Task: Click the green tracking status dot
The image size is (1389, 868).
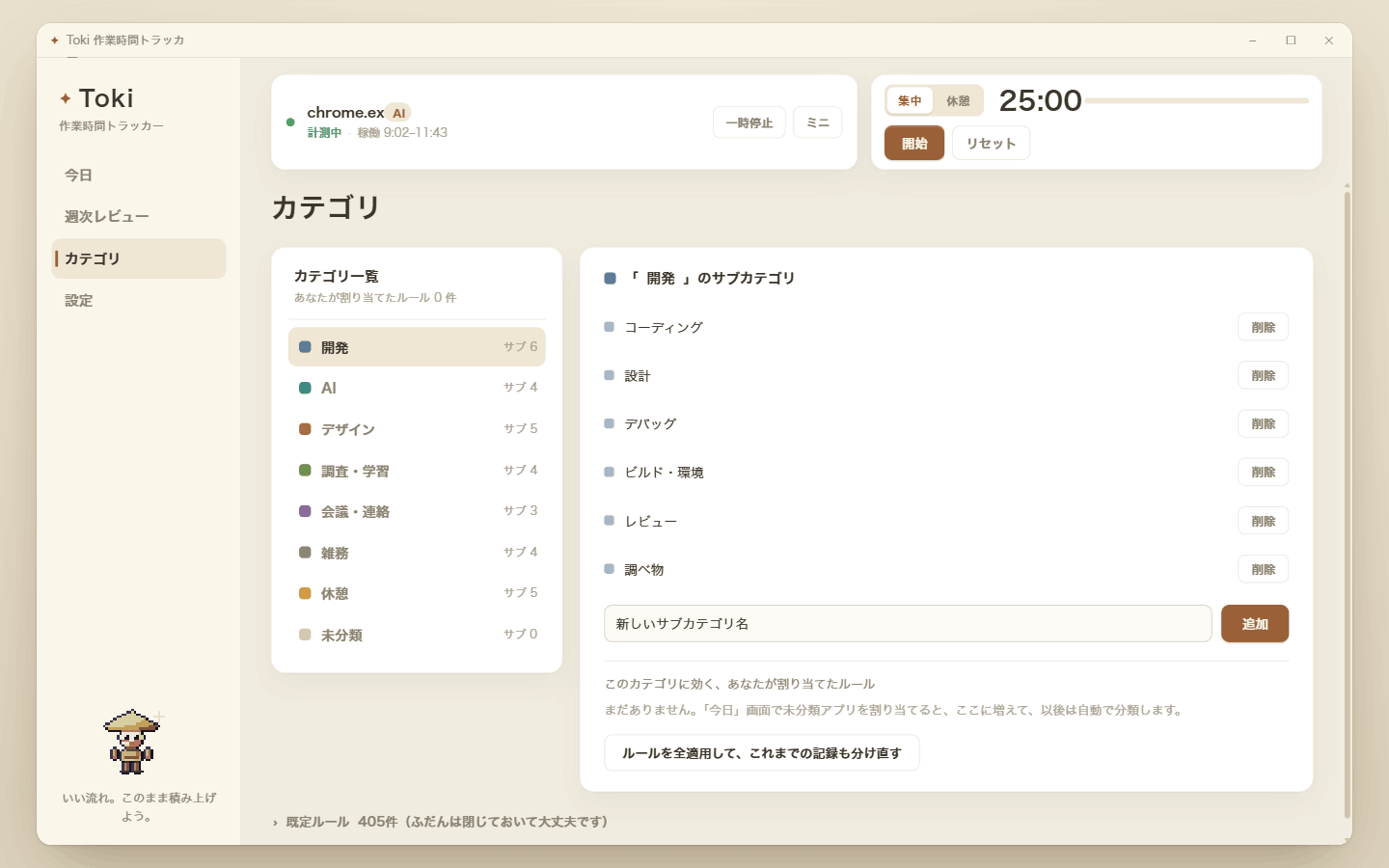Action: point(290,122)
